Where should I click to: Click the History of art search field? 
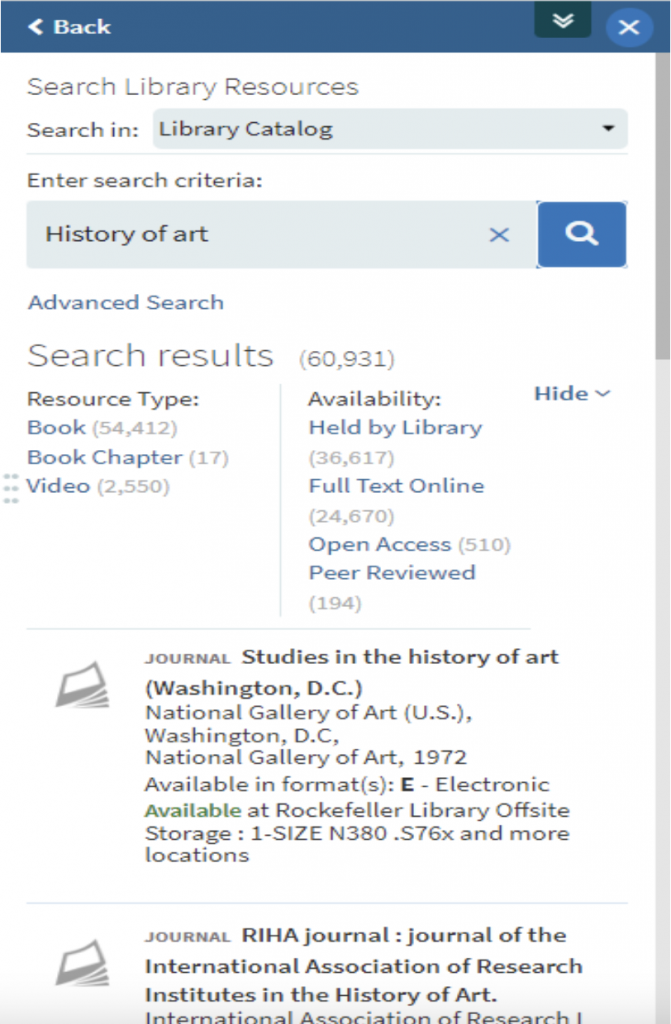click(260, 235)
